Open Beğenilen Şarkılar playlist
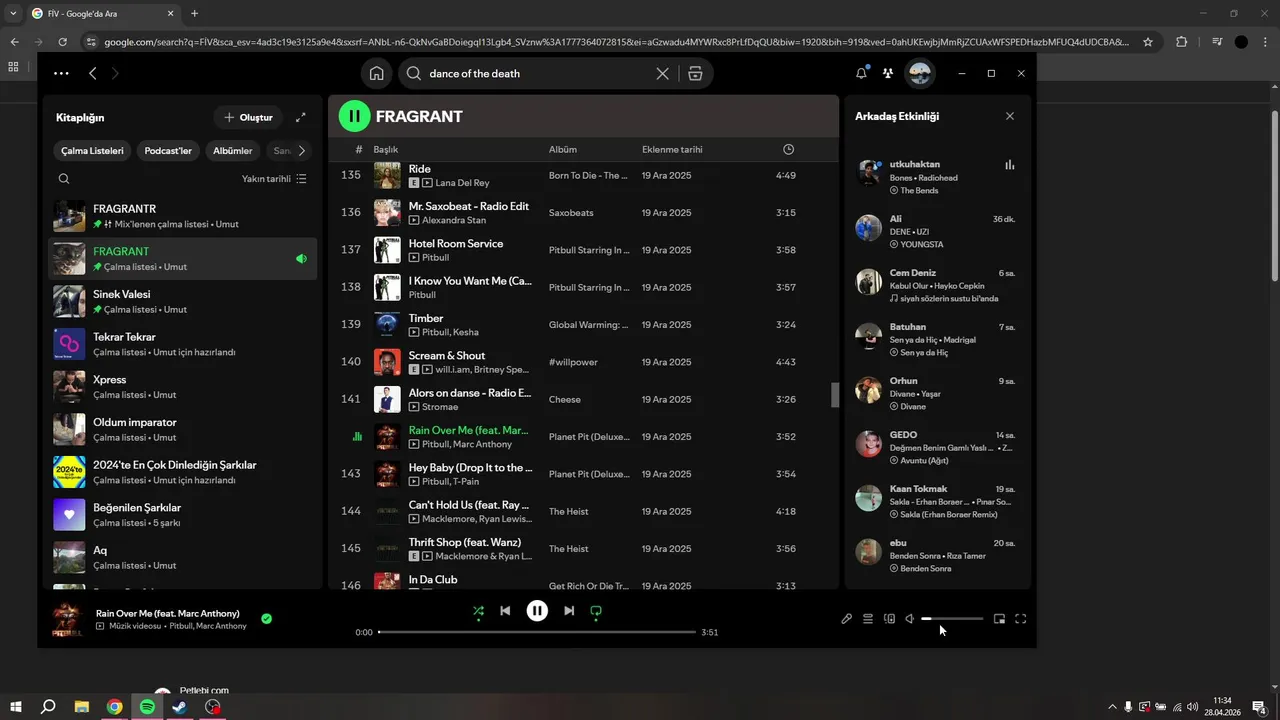Screen dimensions: 1280x720 [183, 515]
